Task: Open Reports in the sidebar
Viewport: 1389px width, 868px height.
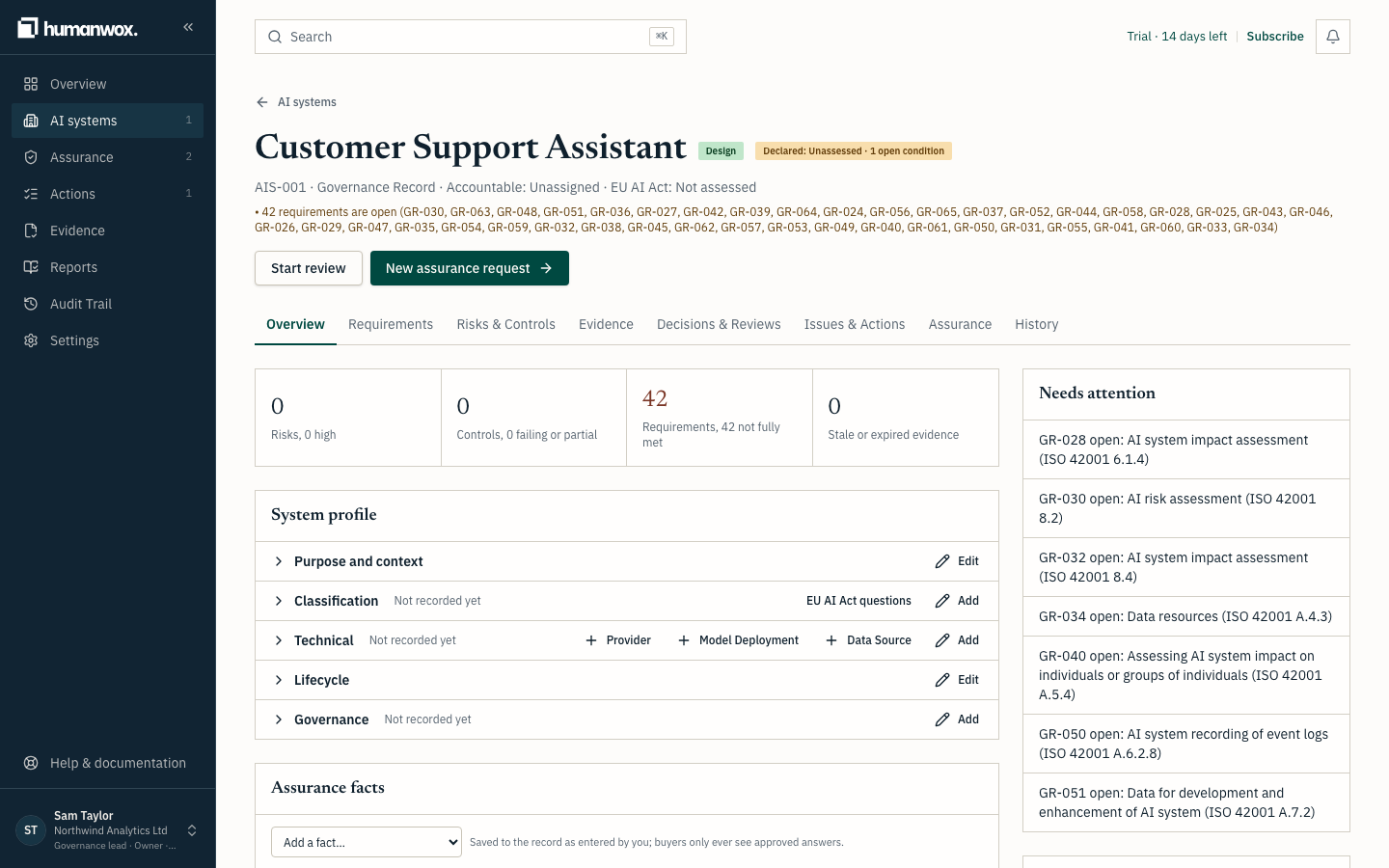Action: click(x=108, y=267)
